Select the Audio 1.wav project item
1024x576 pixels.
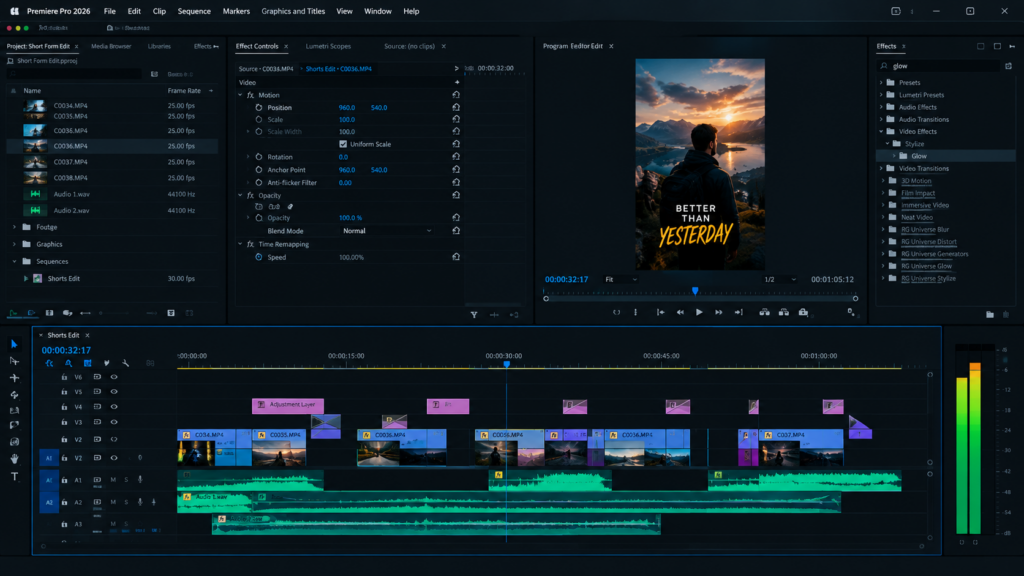click(x=71, y=195)
